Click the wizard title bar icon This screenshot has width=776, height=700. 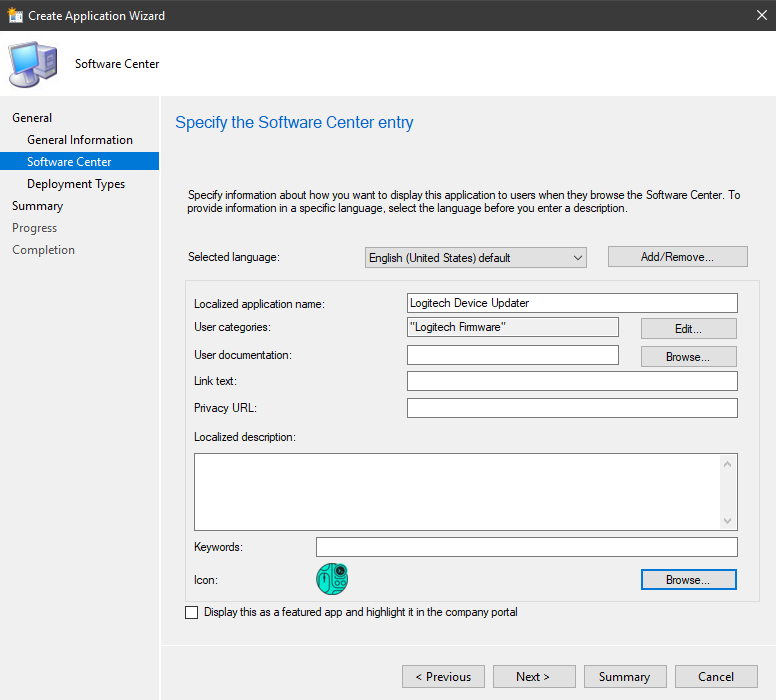pyautogui.click(x=15, y=15)
